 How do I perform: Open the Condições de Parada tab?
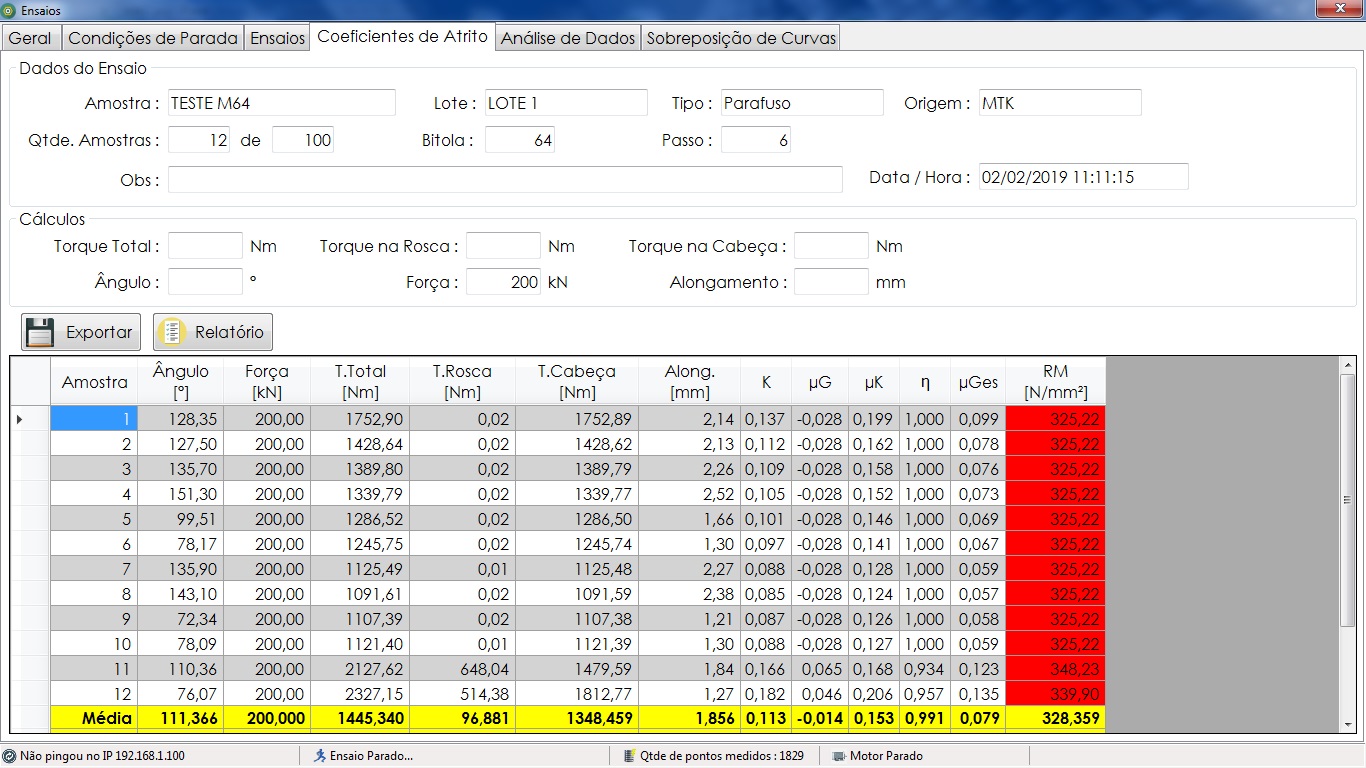153,38
